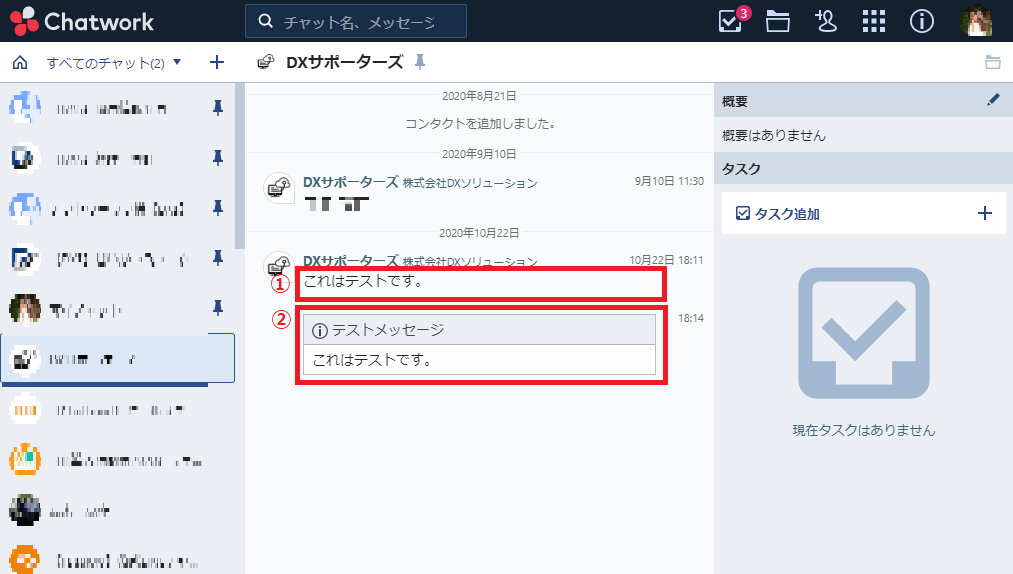
Task: Click the コンタクトを追加しました。 system message
Action: click(x=480, y=123)
